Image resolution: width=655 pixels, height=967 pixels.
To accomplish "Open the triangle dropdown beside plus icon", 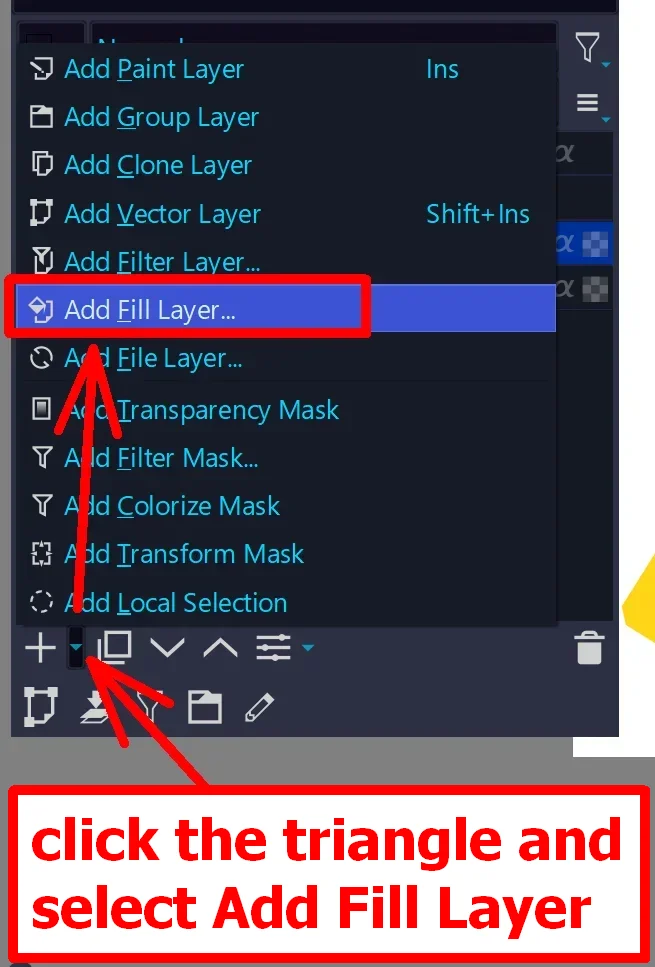I will click(76, 648).
